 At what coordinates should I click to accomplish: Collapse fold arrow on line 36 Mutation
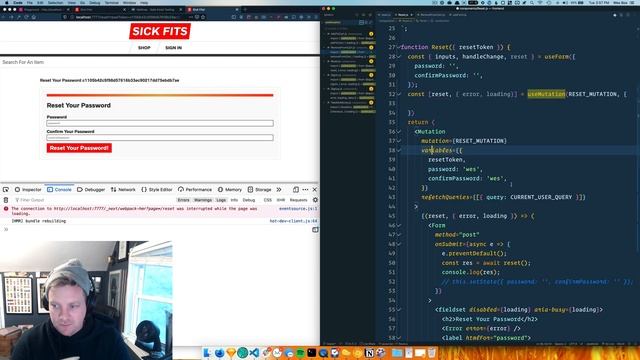coord(399,132)
